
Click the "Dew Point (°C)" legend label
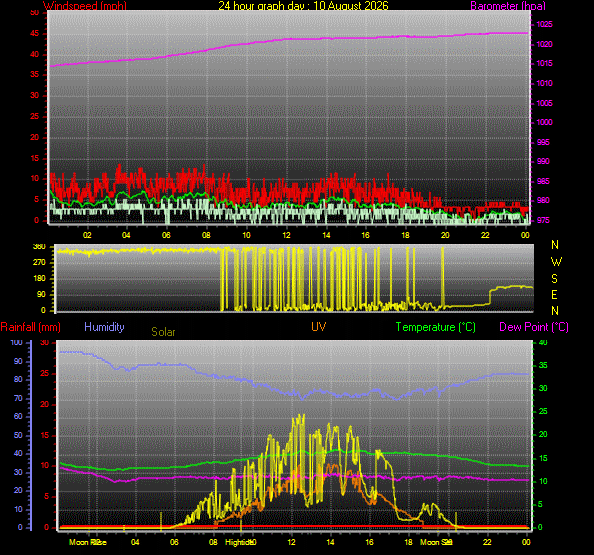(534, 327)
